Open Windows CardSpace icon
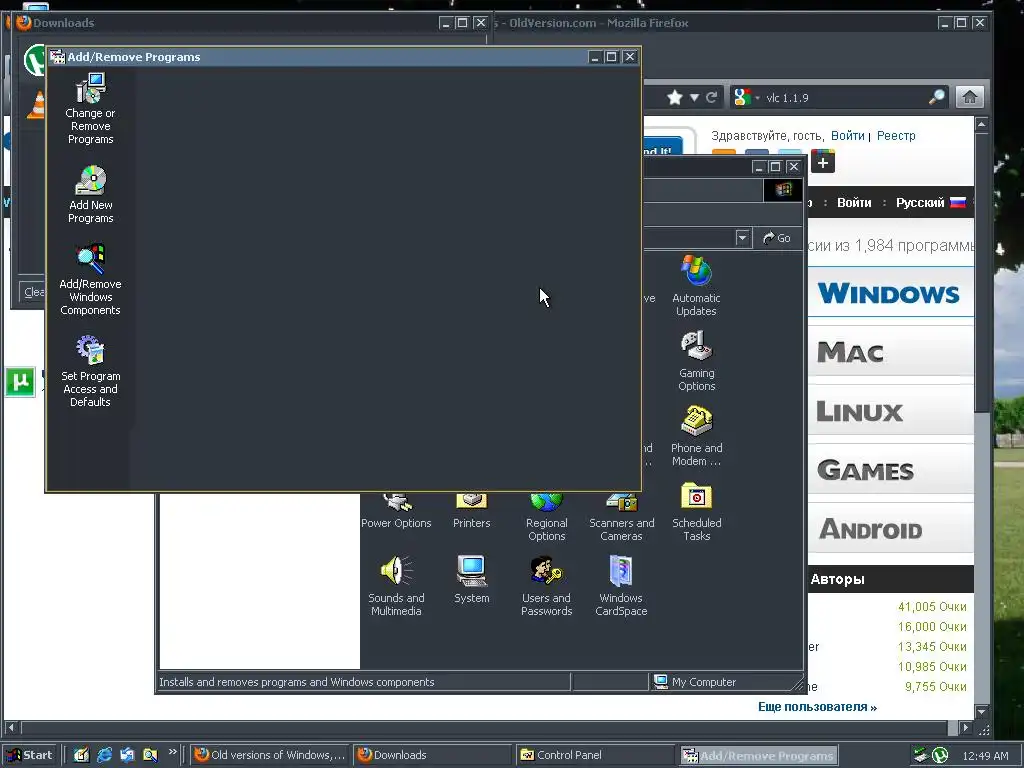The width and height of the screenshot is (1024, 768). [x=621, y=586]
